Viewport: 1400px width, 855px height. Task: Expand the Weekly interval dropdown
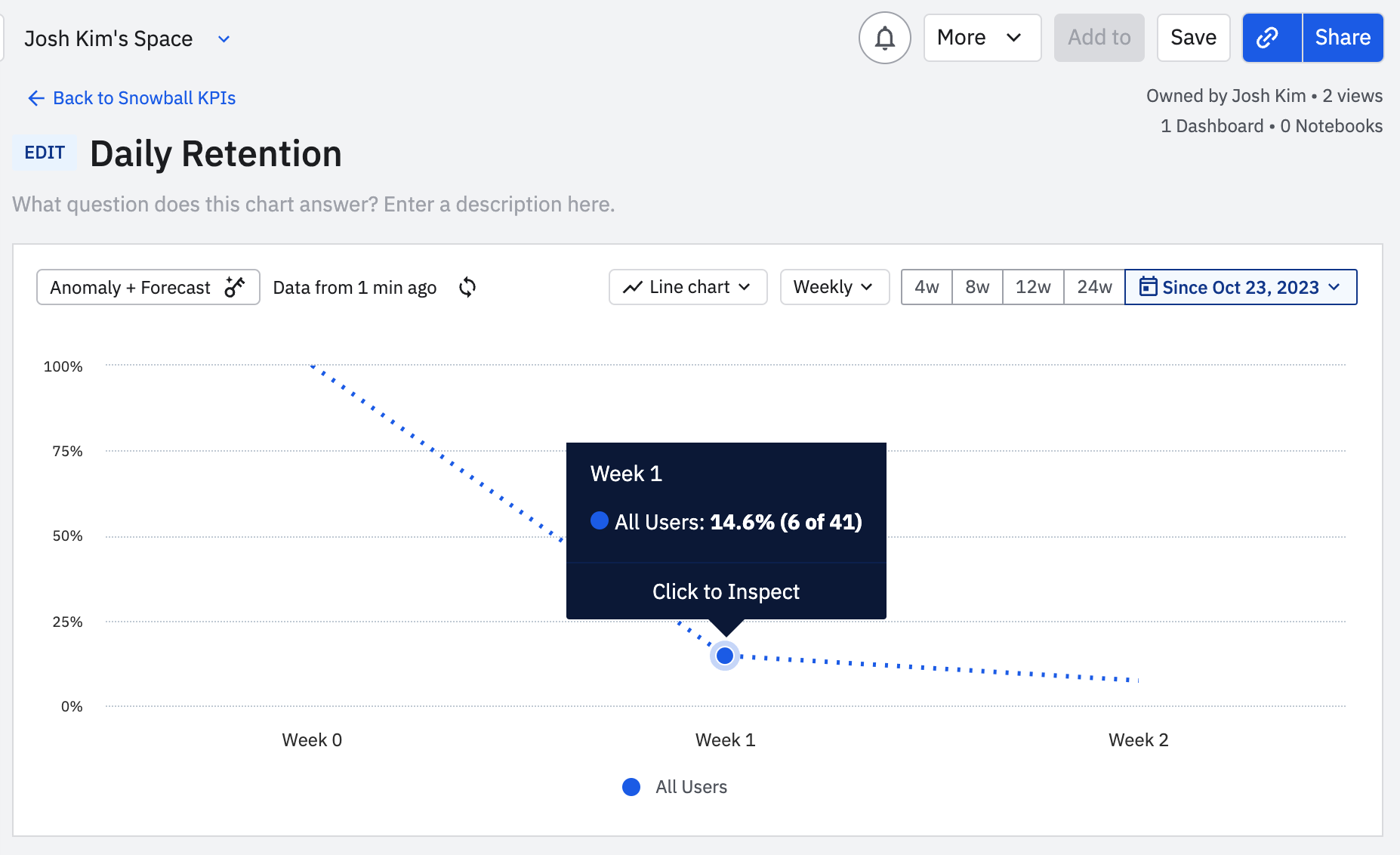834,287
